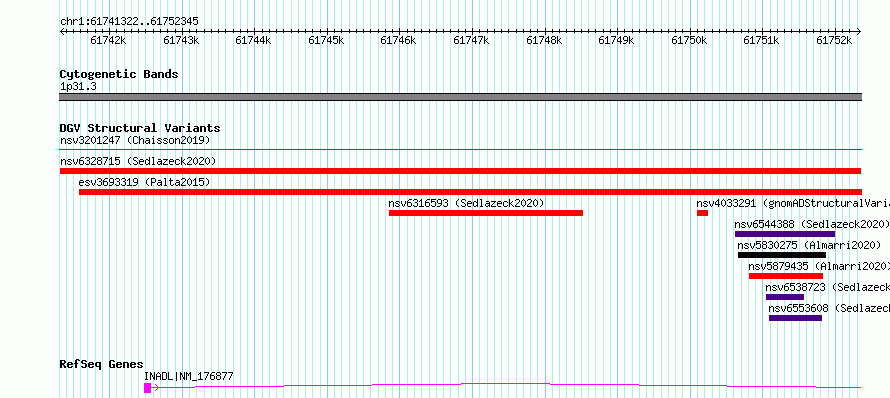Image resolution: width=890 pixels, height=398 pixels.
Task: Click the 61746k ruler tick label
Action: (398, 41)
